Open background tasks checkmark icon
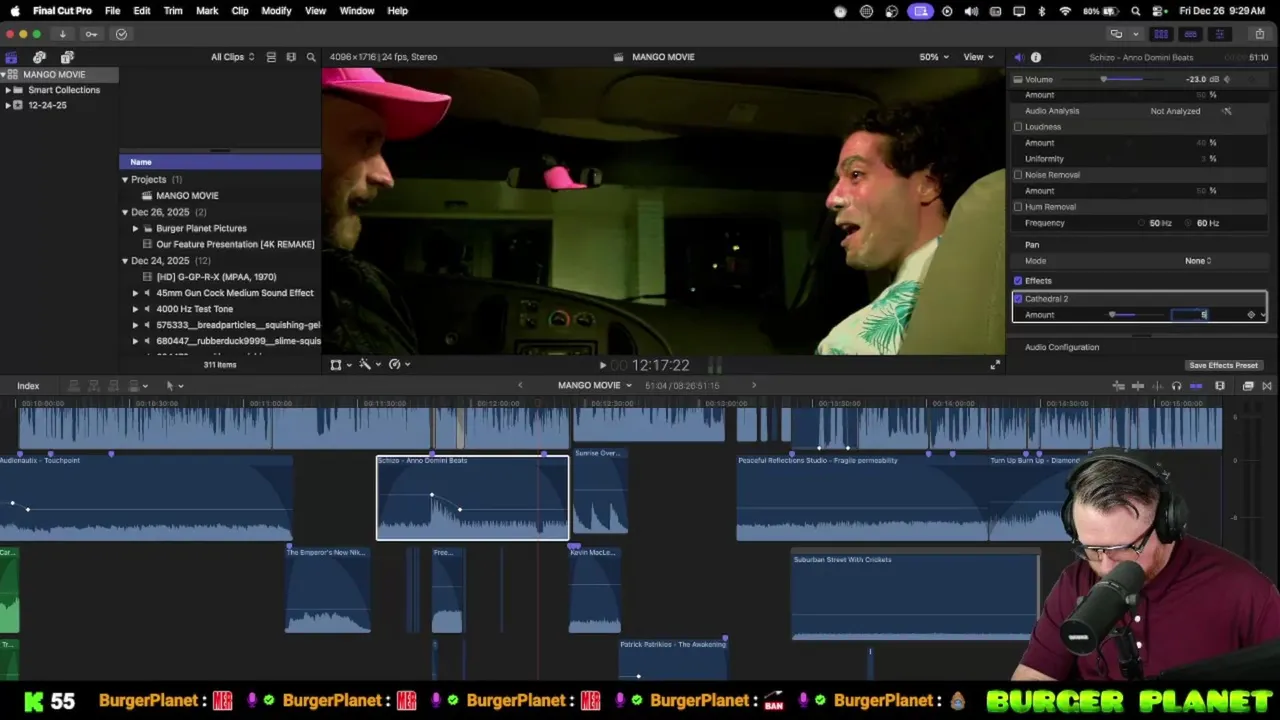Image resolution: width=1280 pixels, height=720 pixels. click(121, 34)
